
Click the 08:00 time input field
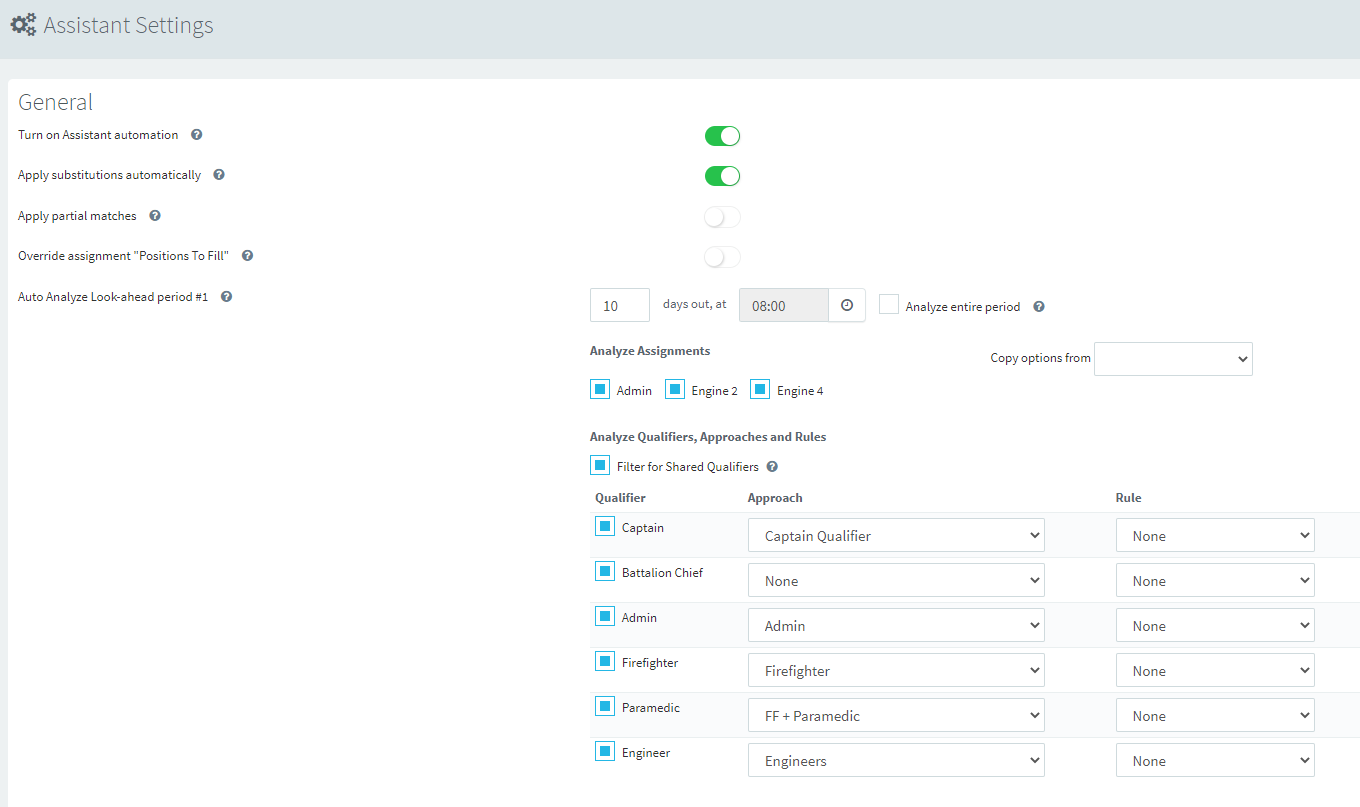point(784,306)
